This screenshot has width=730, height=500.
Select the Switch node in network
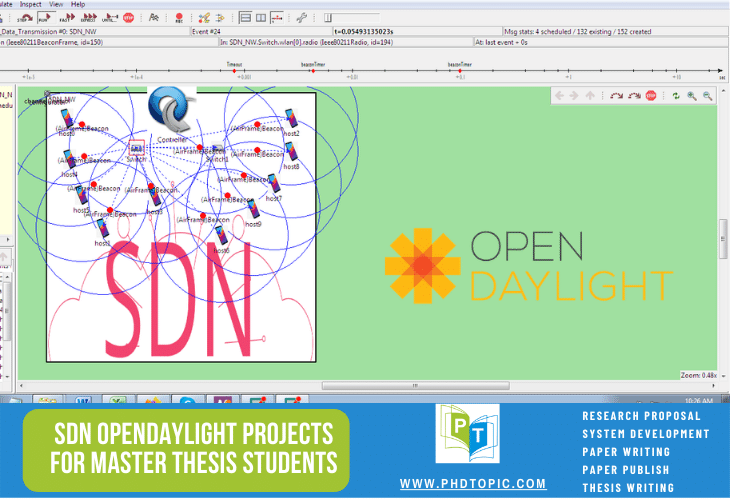point(136,148)
